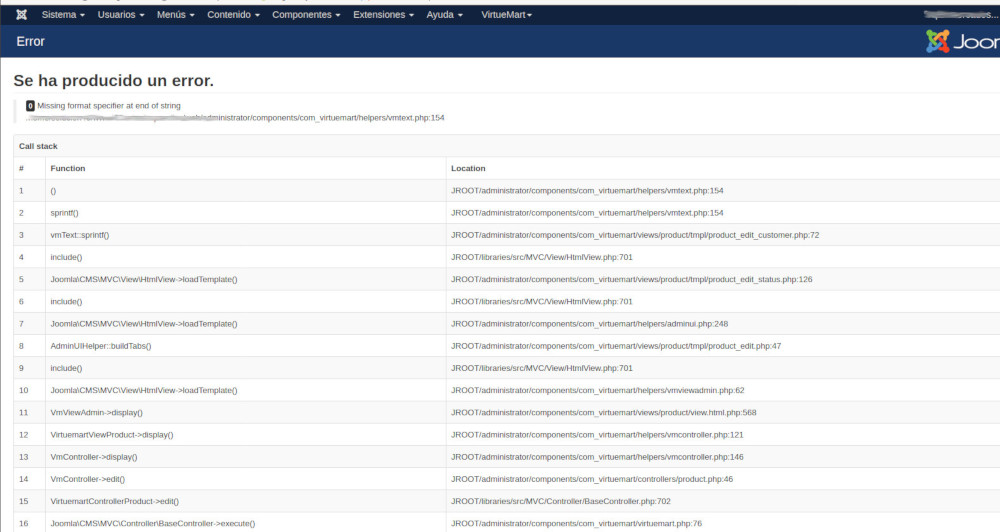
Task: Click the 'Se ha producido un error.' heading
Action: [x=114, y=80]
